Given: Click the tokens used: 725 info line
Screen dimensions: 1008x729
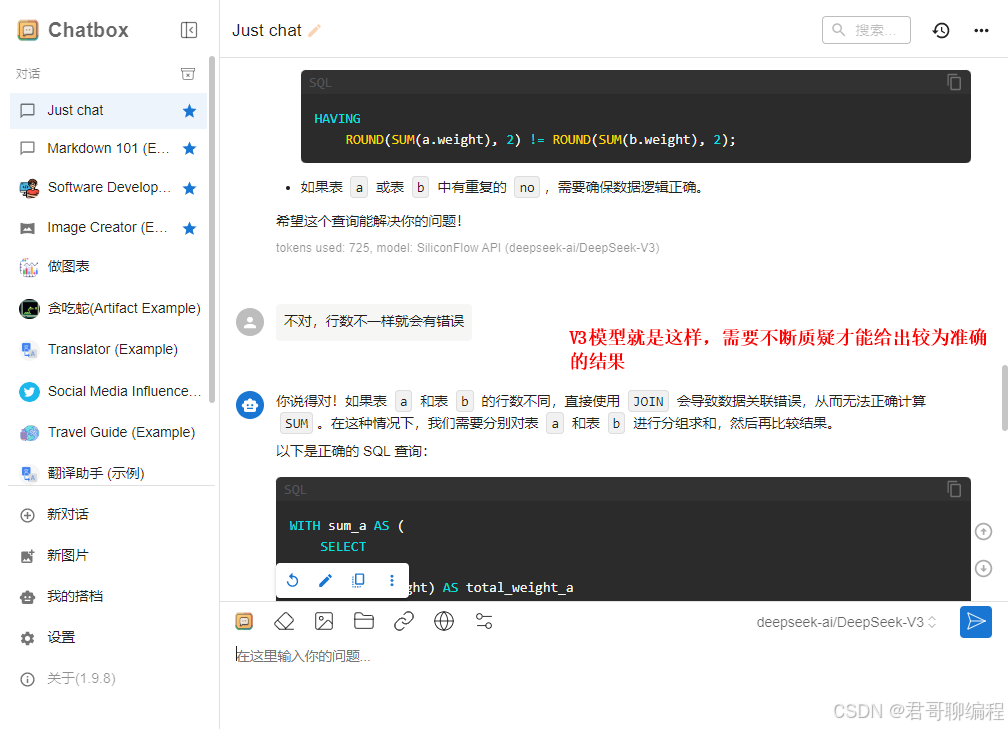Looking at the screenshot, I should (467, 248).
